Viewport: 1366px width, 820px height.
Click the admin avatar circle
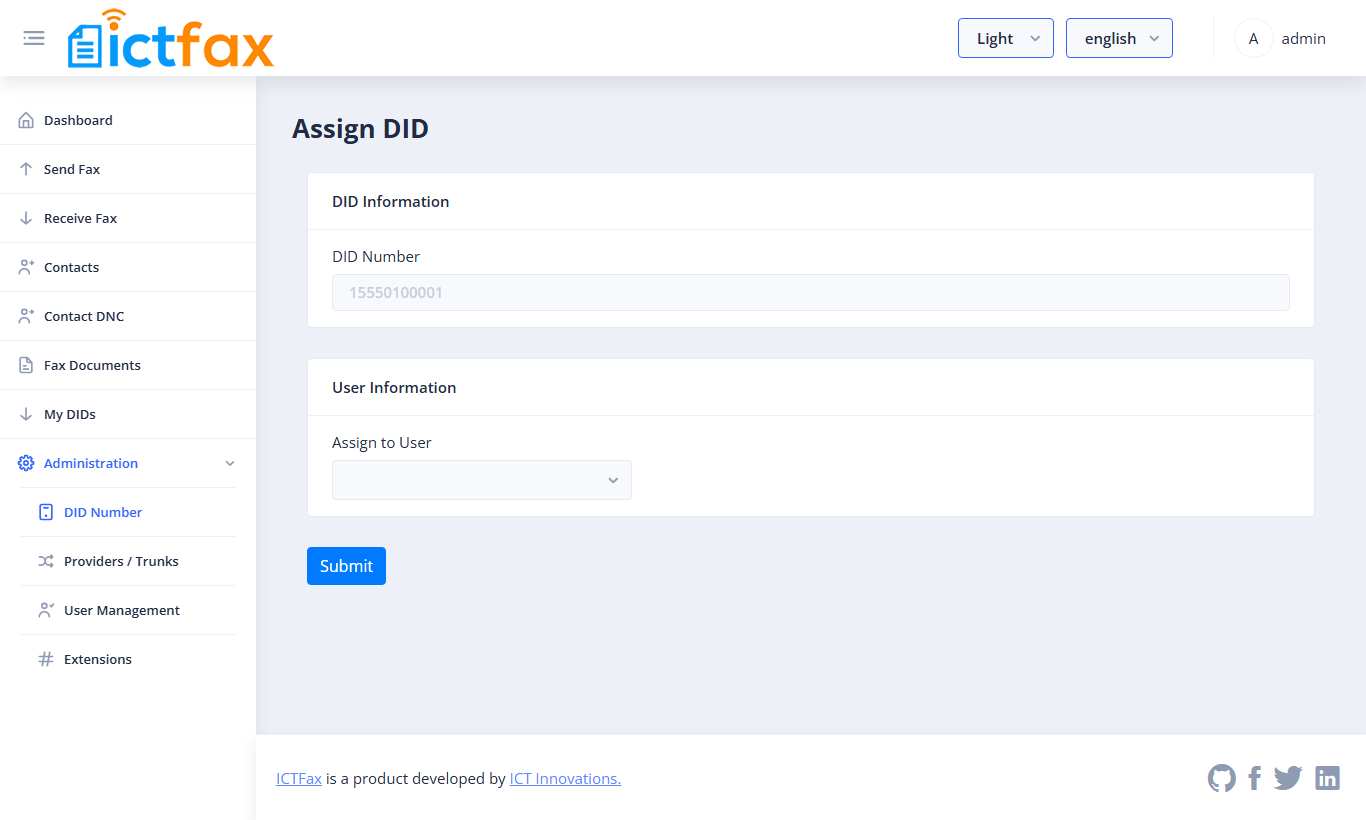(1253, 38)
